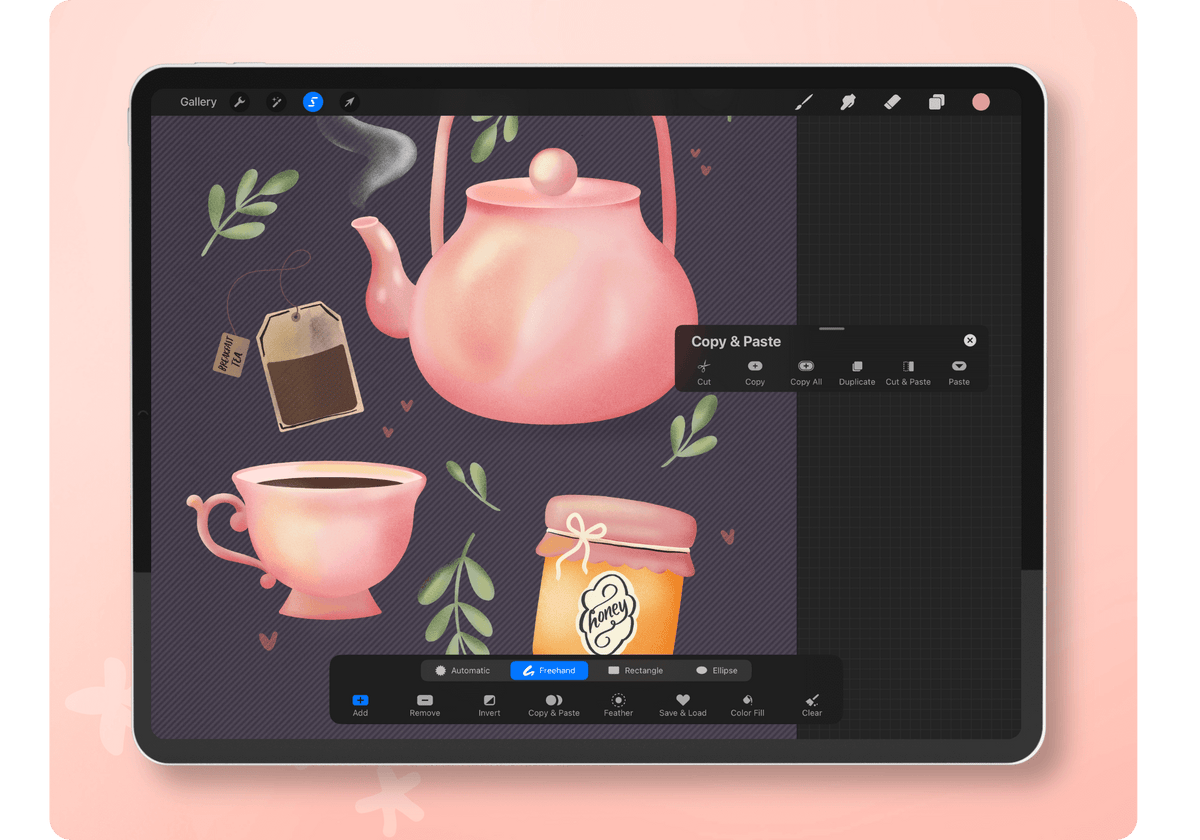
Task: Select the Brush tool
Action: (804, 102)
